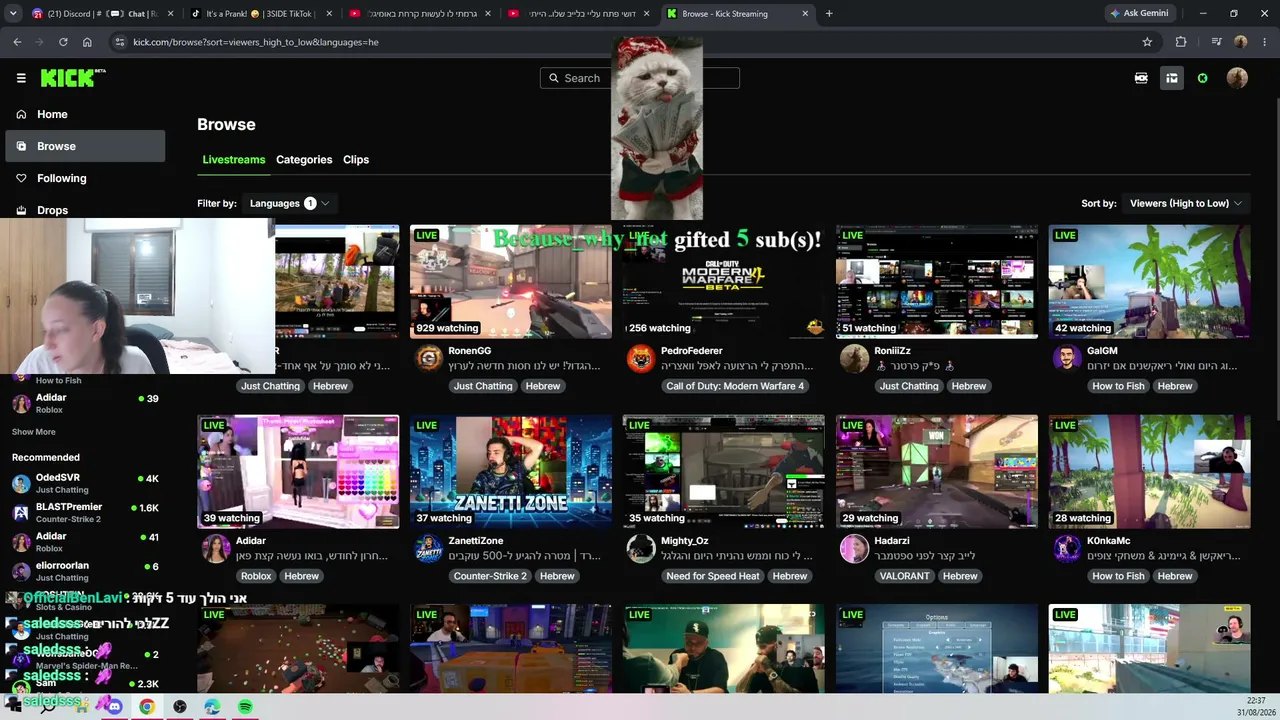Open OdedSVR in Recommended channels
Image resolution: width=1280 pixels, height=720 pixels.
85,483
